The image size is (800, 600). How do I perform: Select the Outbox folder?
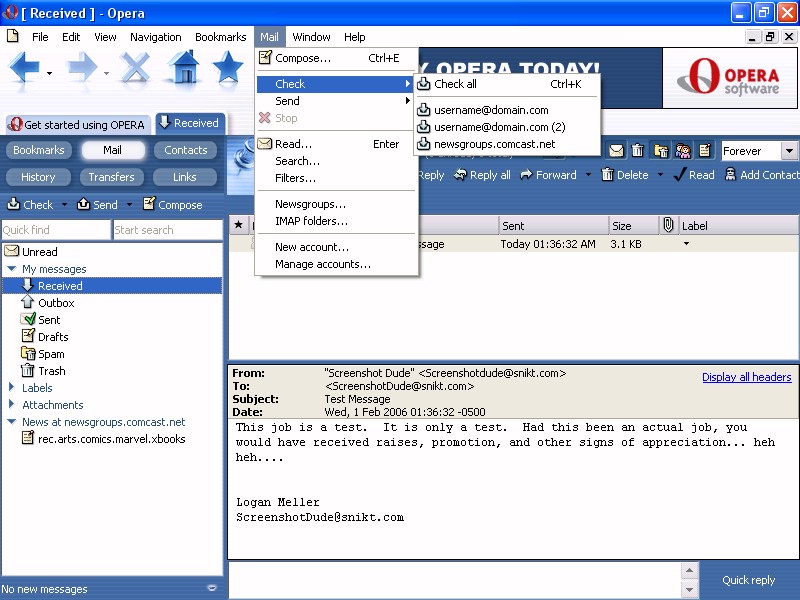tap(48, 303)
